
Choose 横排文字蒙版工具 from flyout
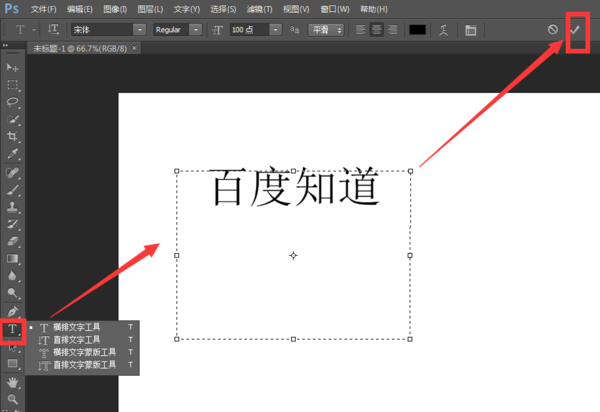pyautogui.click(x=82, y=352)
